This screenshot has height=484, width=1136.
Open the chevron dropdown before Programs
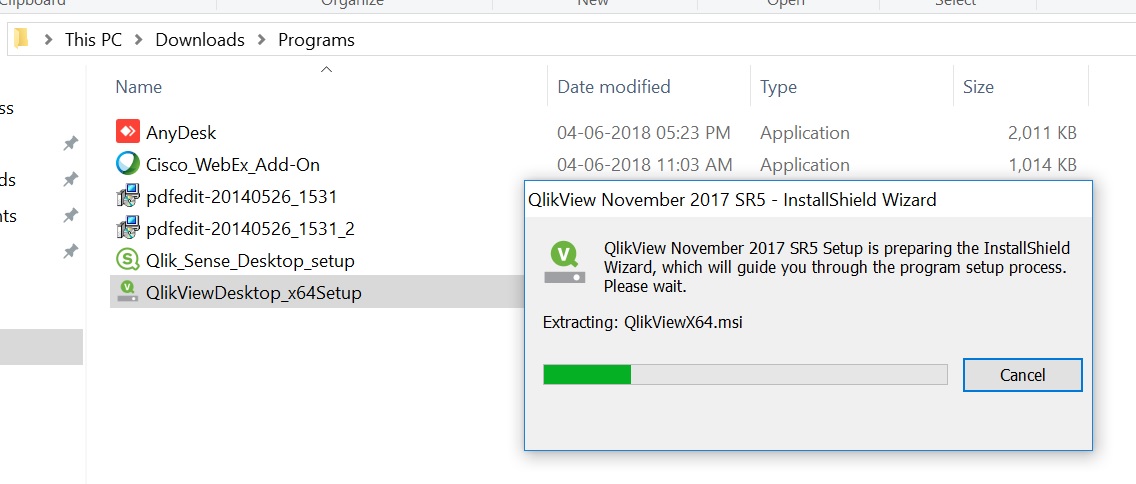pyautogui.click(x=262, y=40)
